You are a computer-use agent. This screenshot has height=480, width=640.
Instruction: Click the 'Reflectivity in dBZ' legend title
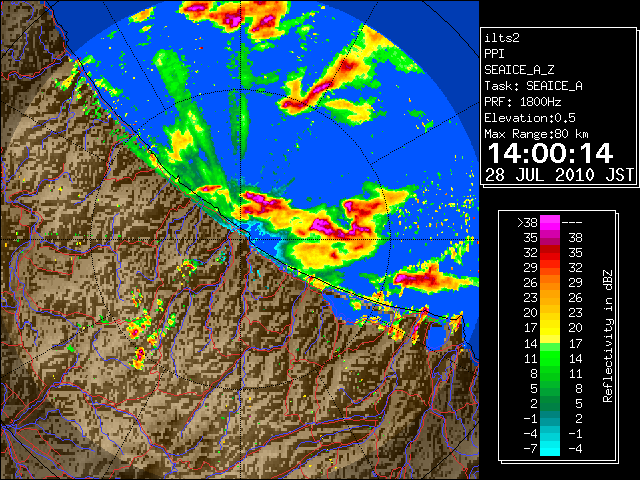coord(608,336)
